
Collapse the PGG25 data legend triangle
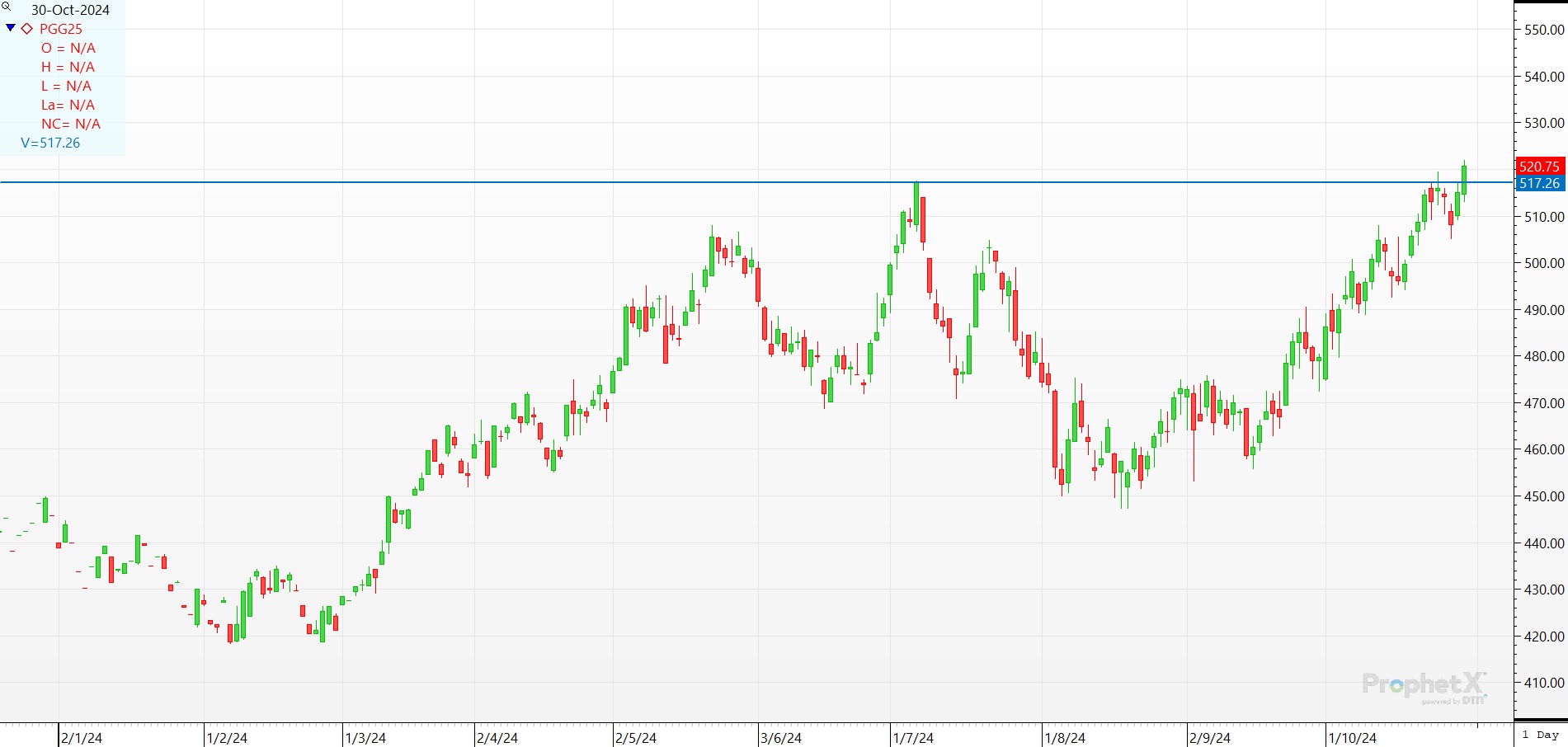coord(11,28)
